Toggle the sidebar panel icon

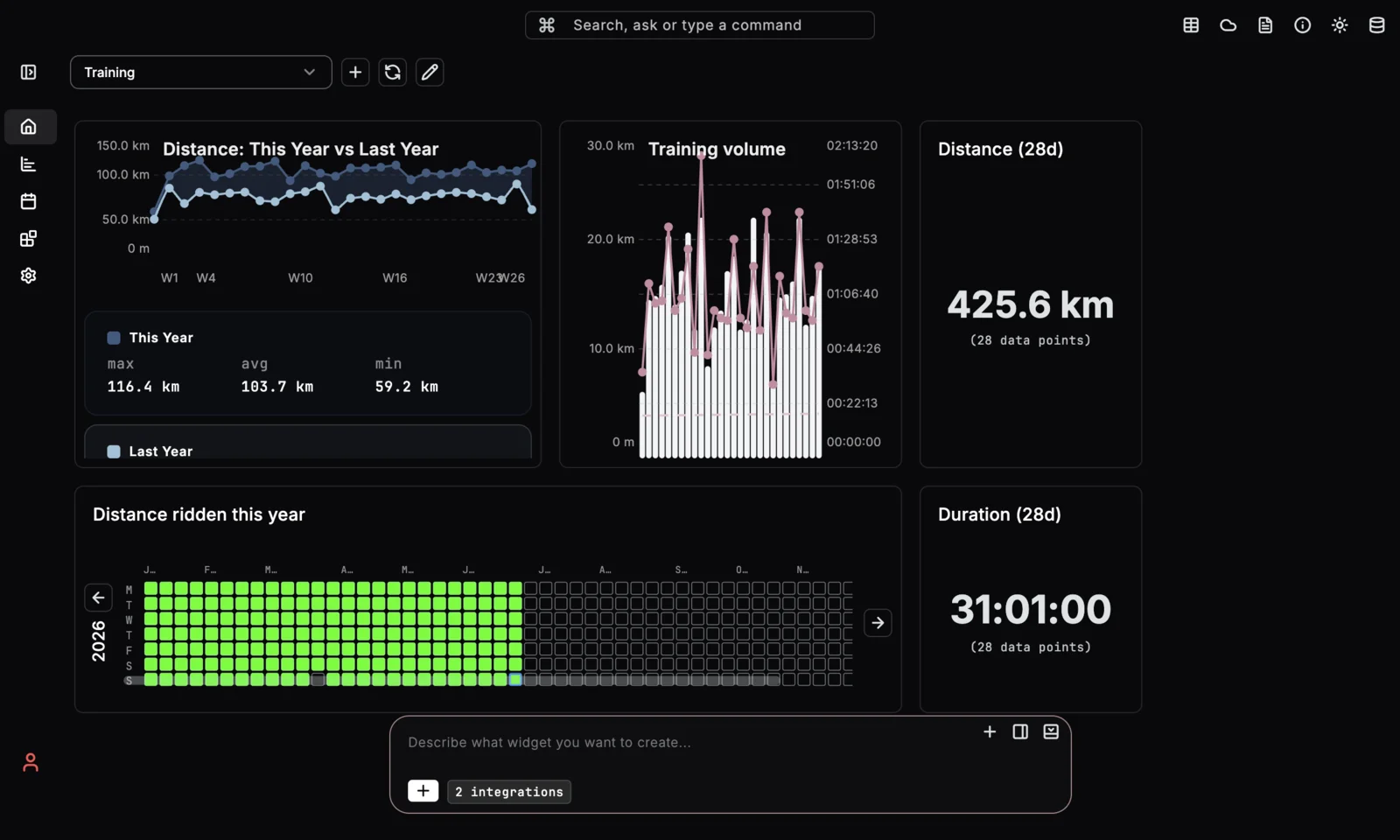click(x=29, y=72)
